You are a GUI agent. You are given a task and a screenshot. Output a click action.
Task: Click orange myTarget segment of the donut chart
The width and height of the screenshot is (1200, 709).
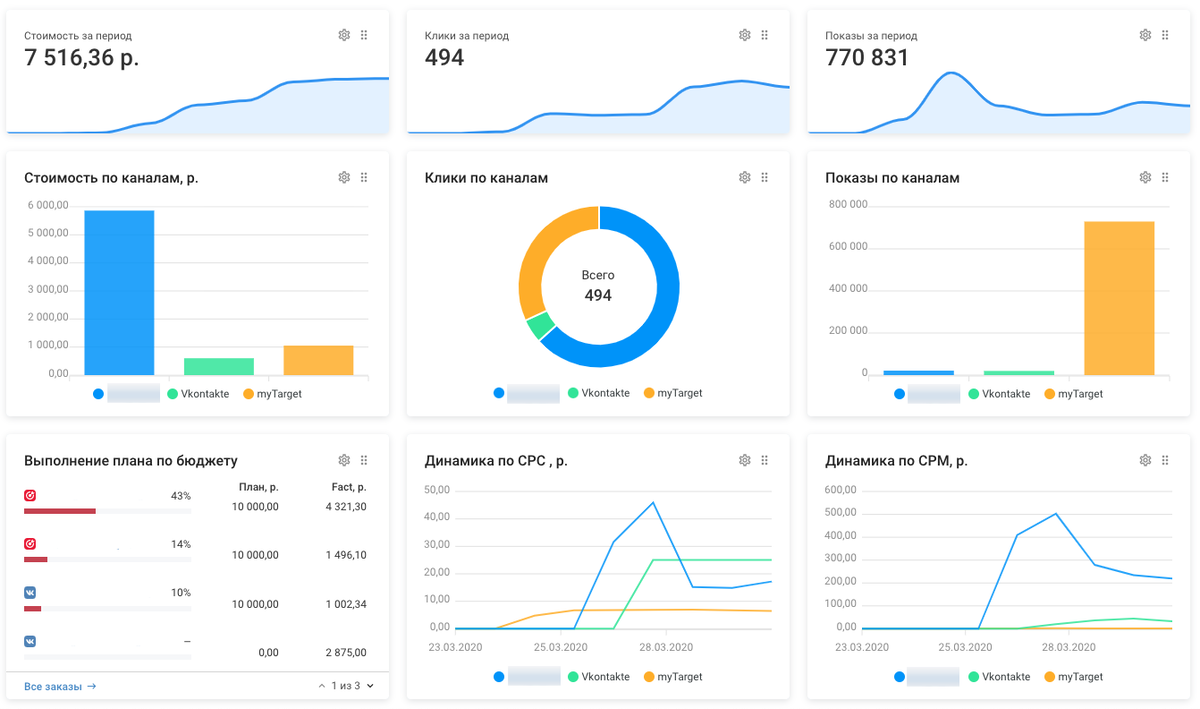click(537, 258)
